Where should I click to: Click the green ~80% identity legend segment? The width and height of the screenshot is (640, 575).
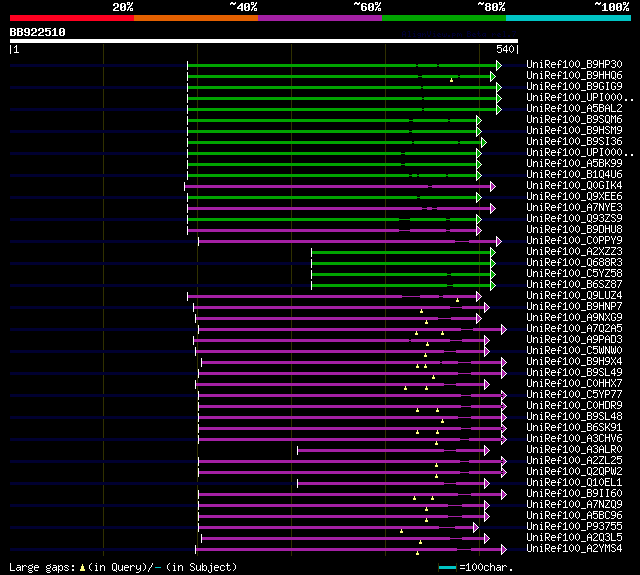coord(444,18)
